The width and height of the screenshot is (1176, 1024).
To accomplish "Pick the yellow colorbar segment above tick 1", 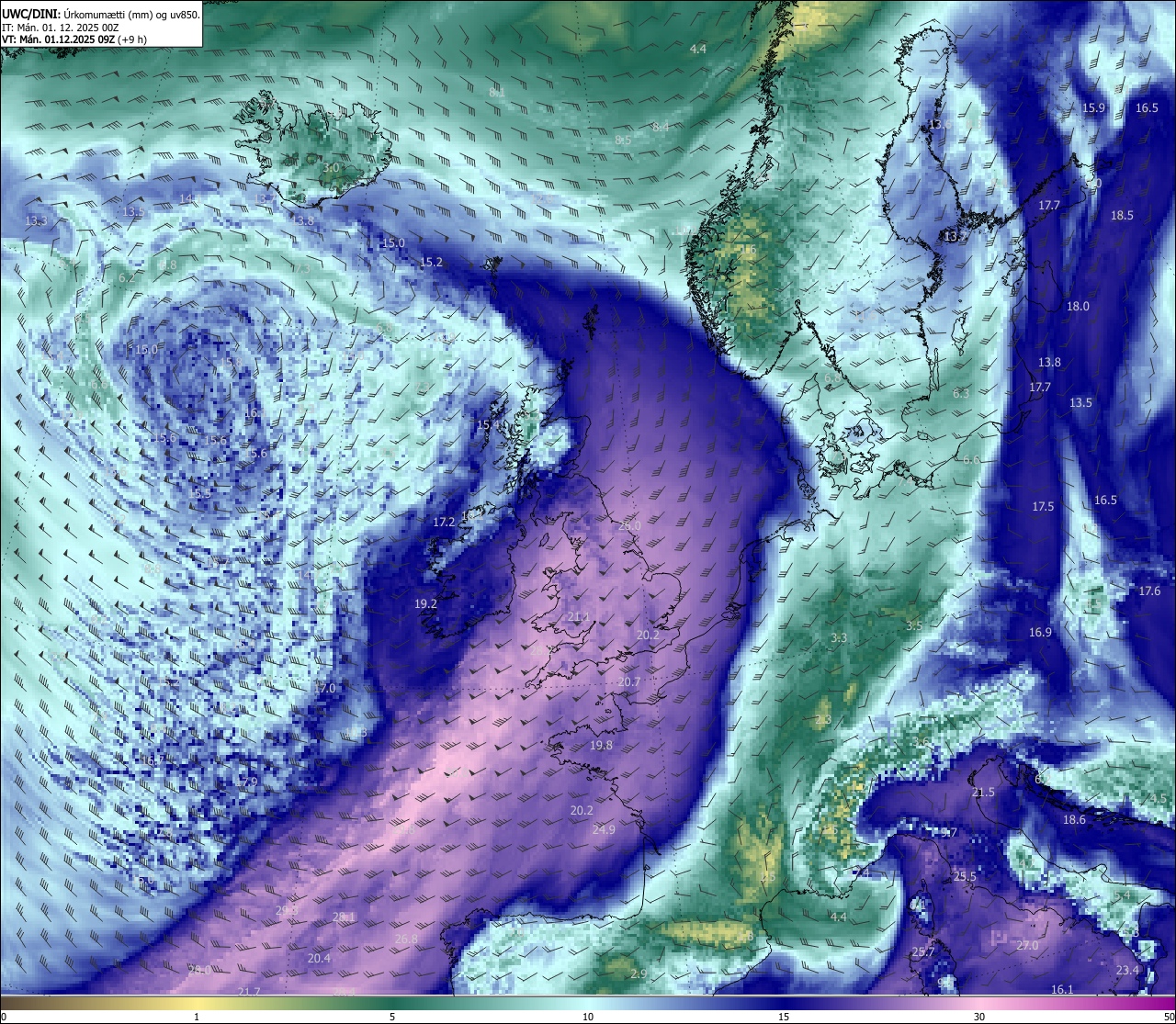I will coord(197,1003).
